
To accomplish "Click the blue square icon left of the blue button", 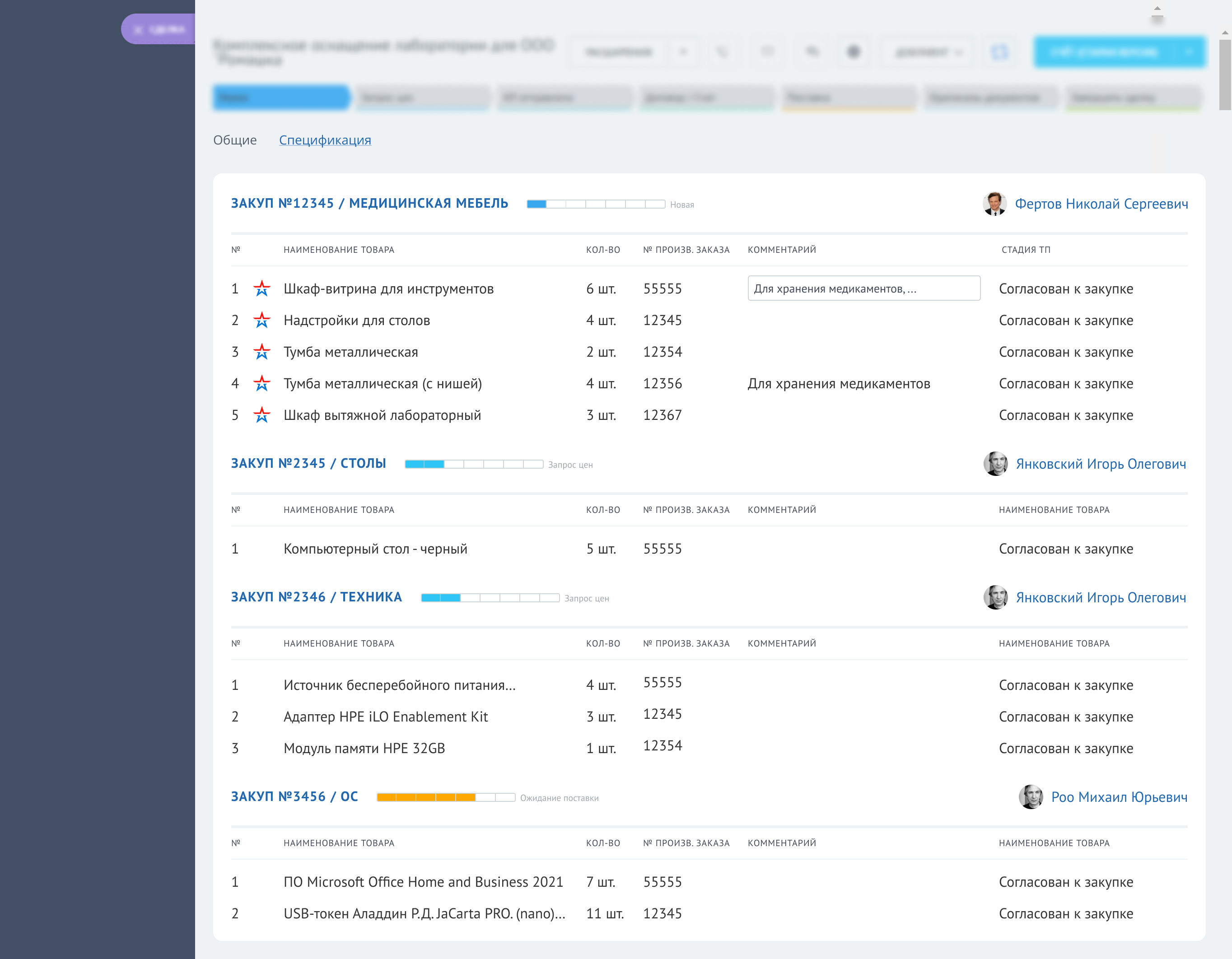I will point(999,52).
